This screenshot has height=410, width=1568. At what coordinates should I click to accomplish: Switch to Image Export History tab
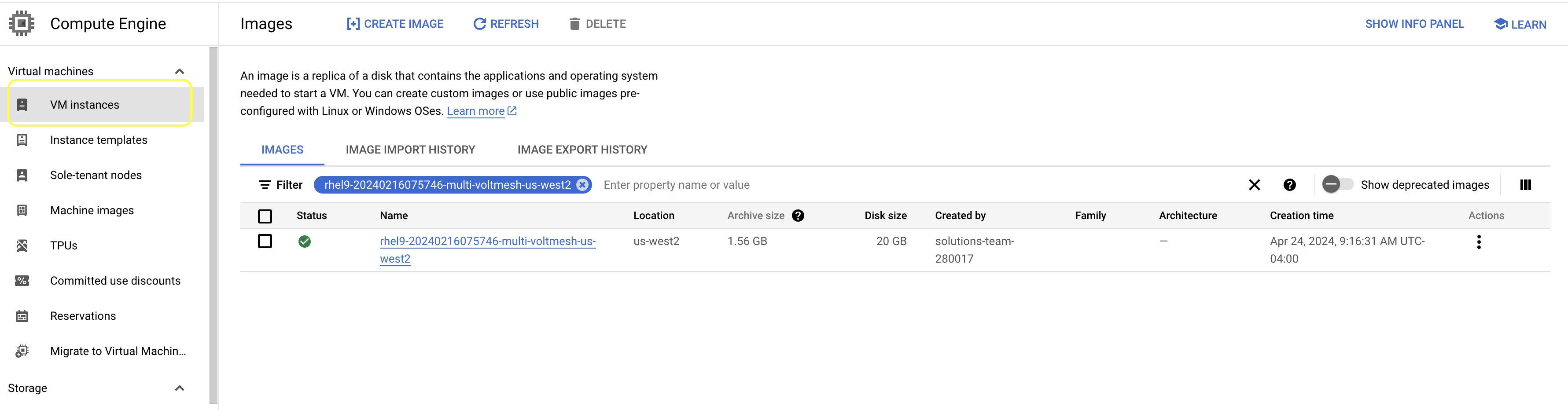click(582, 150)
